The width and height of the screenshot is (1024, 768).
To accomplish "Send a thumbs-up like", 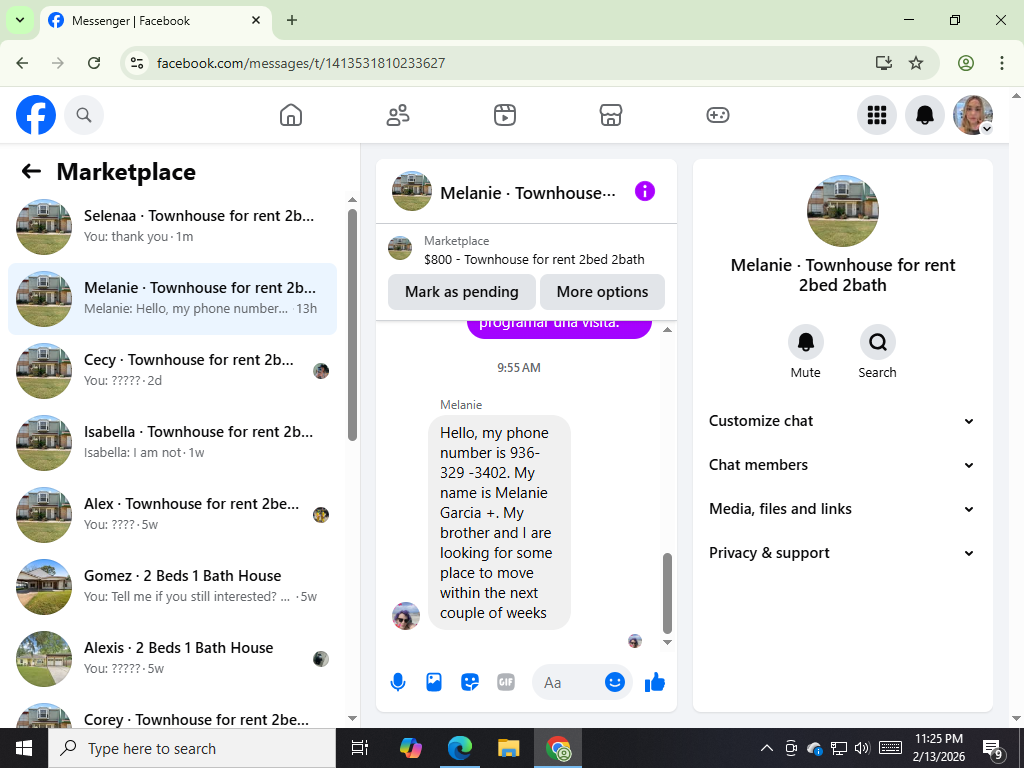I will click(x=654, y=682).
